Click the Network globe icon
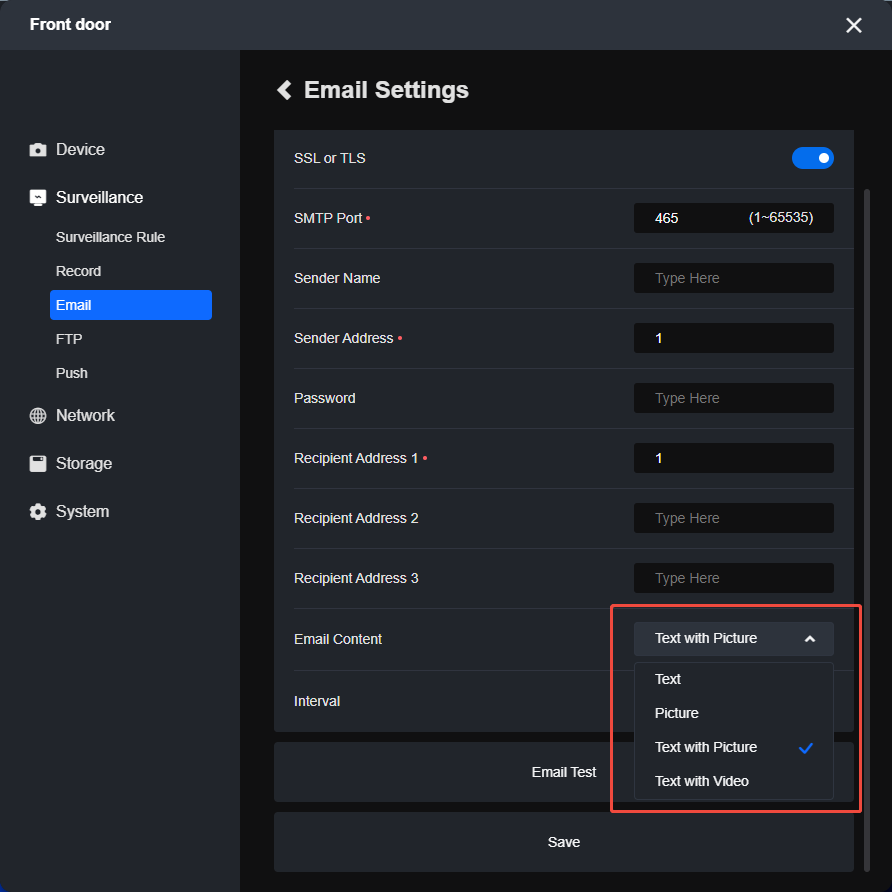Viewport: 892px width, 892px height. 38,416
